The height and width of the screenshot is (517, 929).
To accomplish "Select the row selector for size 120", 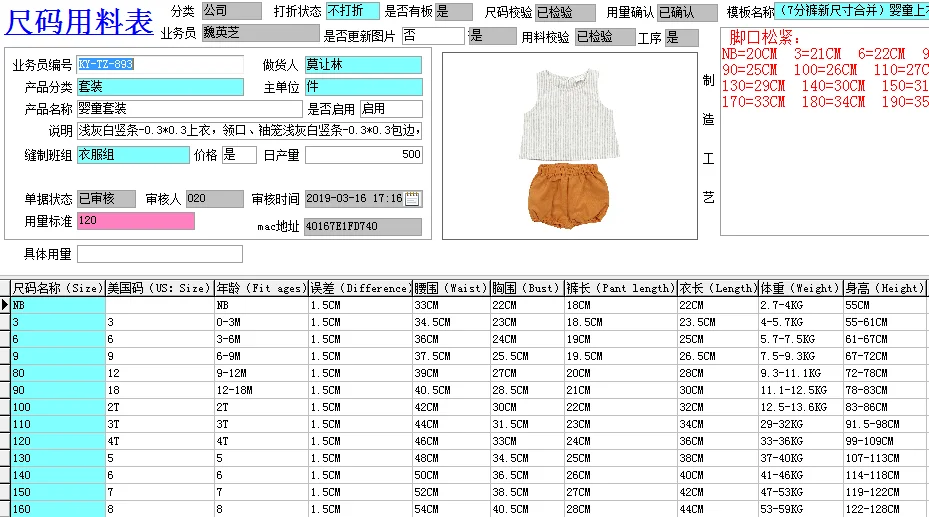I will coord(5,441).
